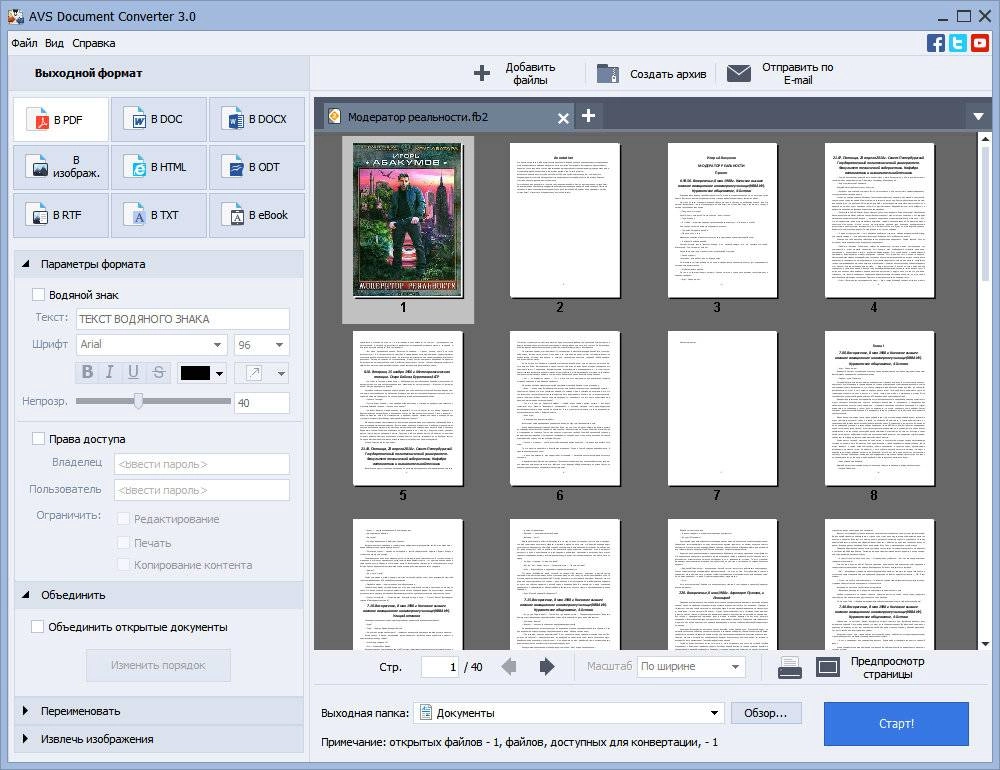Expand the Извлечь изображения section
The height and width of the screenshot is (770, 1000).
(26, 739)
